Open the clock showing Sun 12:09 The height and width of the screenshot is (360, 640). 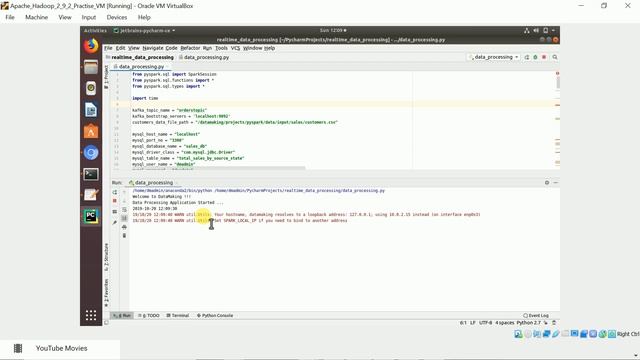pos(333,31)
